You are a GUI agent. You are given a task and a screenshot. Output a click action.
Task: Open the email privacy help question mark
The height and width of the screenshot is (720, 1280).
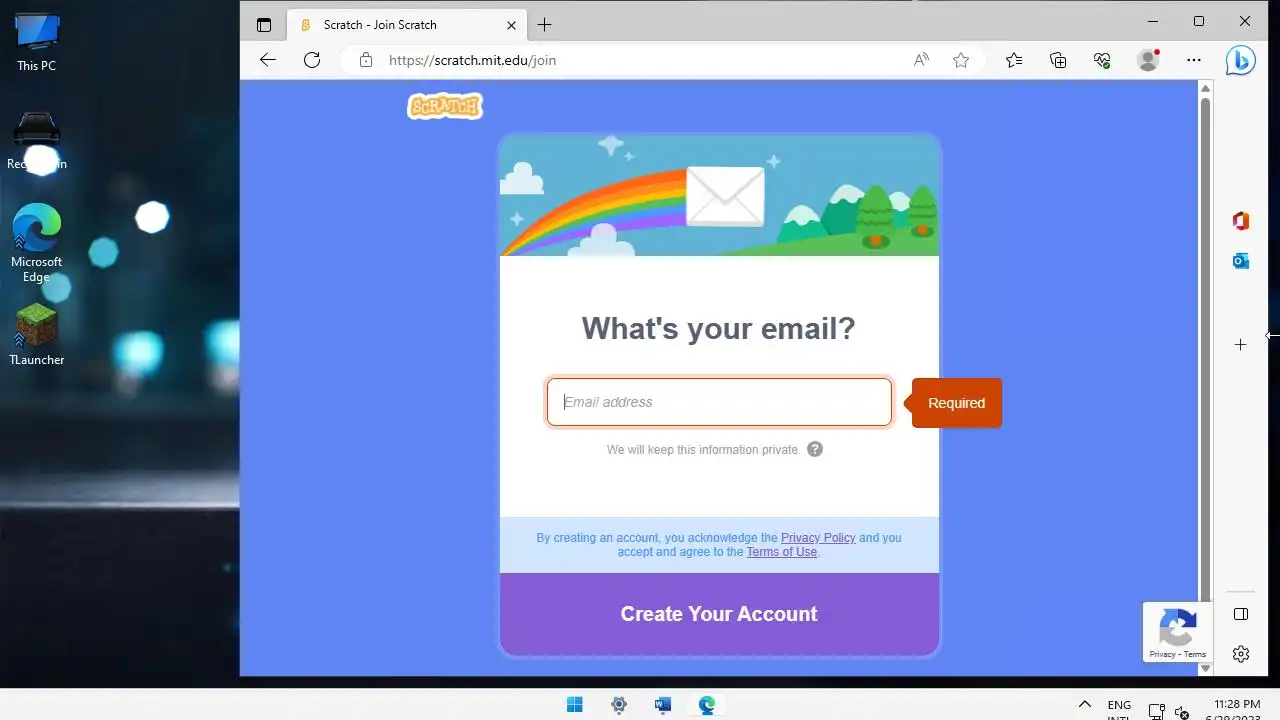815,449
